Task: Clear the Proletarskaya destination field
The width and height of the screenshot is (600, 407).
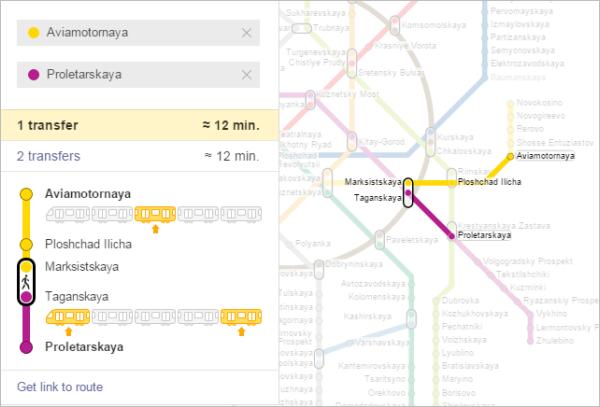Action: coord(246,75)
